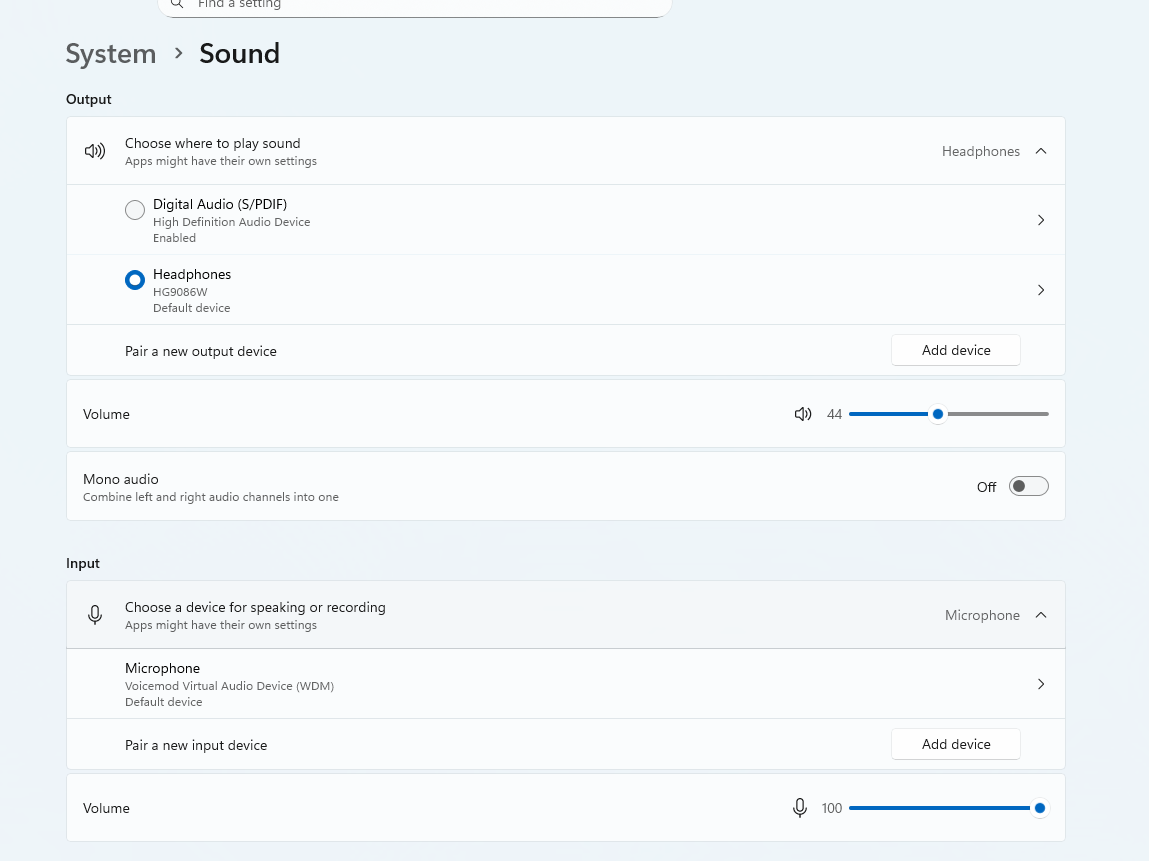Screen dimensions: 1149x861
Task: Open Voicemod Microphone properties chevron
Action: (x=1041, y=684)
